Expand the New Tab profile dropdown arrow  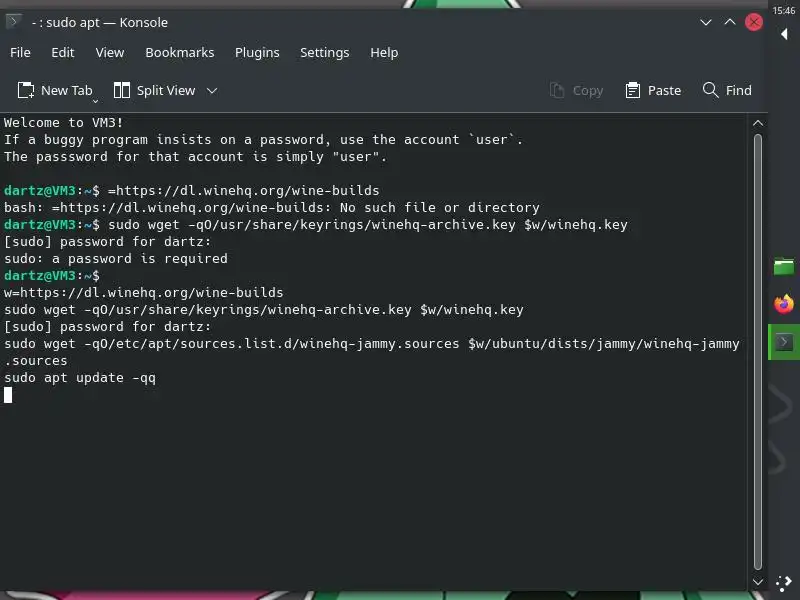click(x=95, y=101)
